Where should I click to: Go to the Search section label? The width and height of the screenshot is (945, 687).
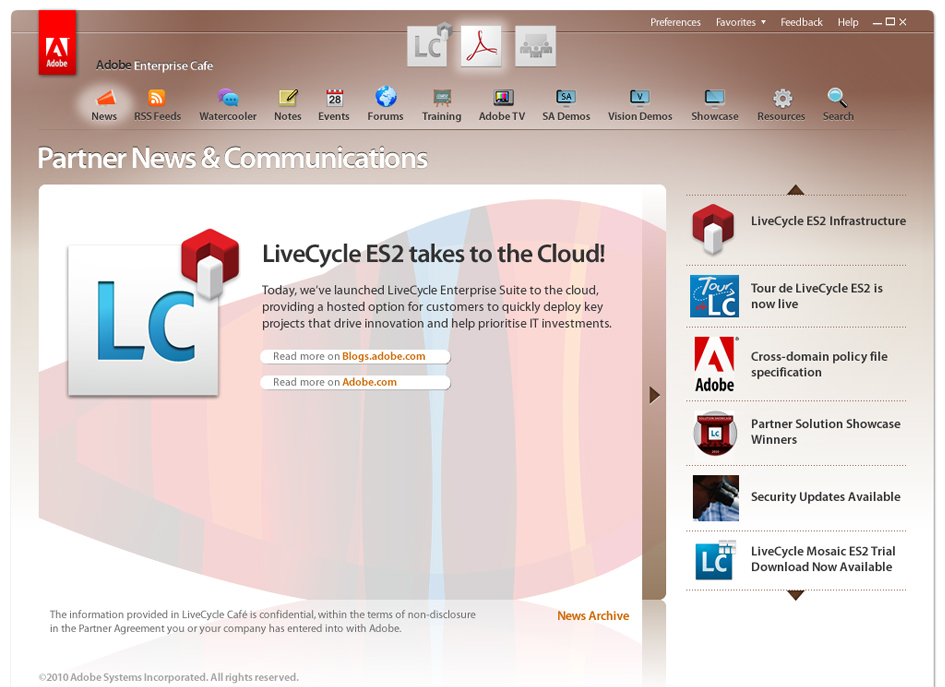(x=838, y=116)
